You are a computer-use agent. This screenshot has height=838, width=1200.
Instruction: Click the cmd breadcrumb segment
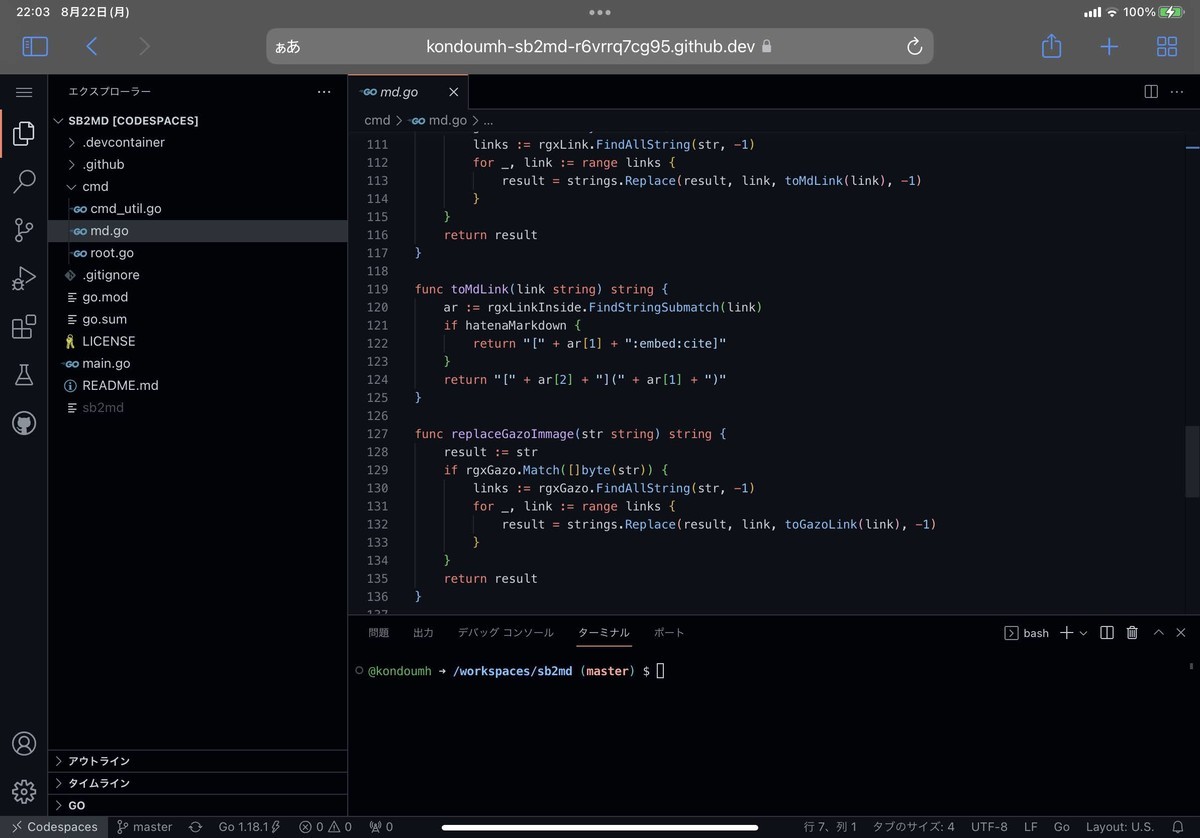(x=377, y=120)
